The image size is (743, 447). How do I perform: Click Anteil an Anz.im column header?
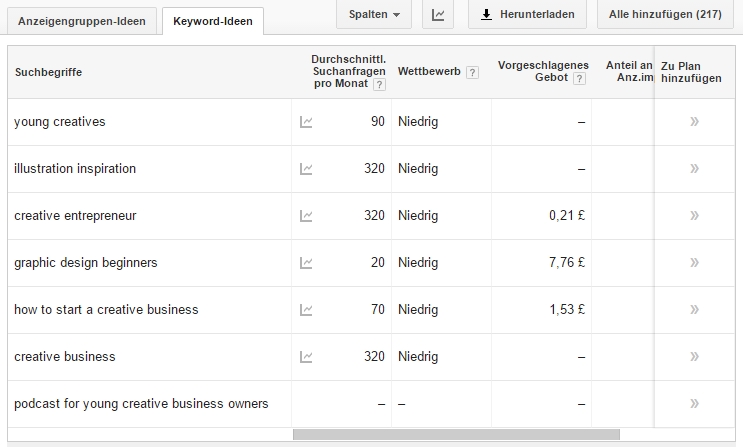coord(629,71)
